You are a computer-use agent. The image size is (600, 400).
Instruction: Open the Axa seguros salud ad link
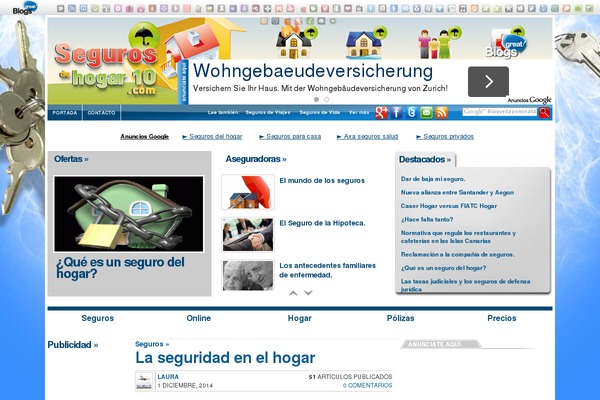coord(367,137)
